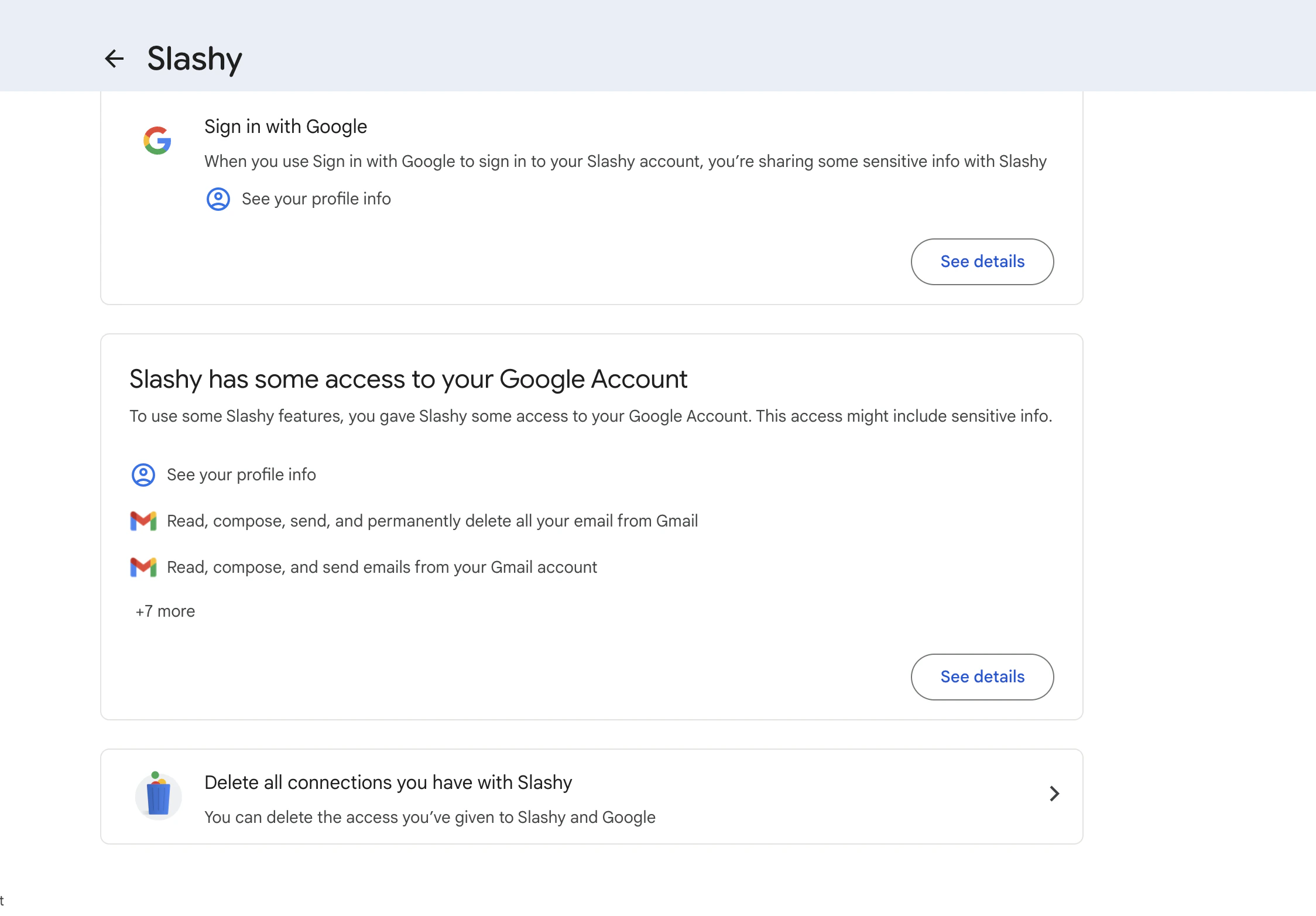The width and height of the screenshot is (1316, 916).
Task: Click the Slashy page title
Action: point(194,59)
